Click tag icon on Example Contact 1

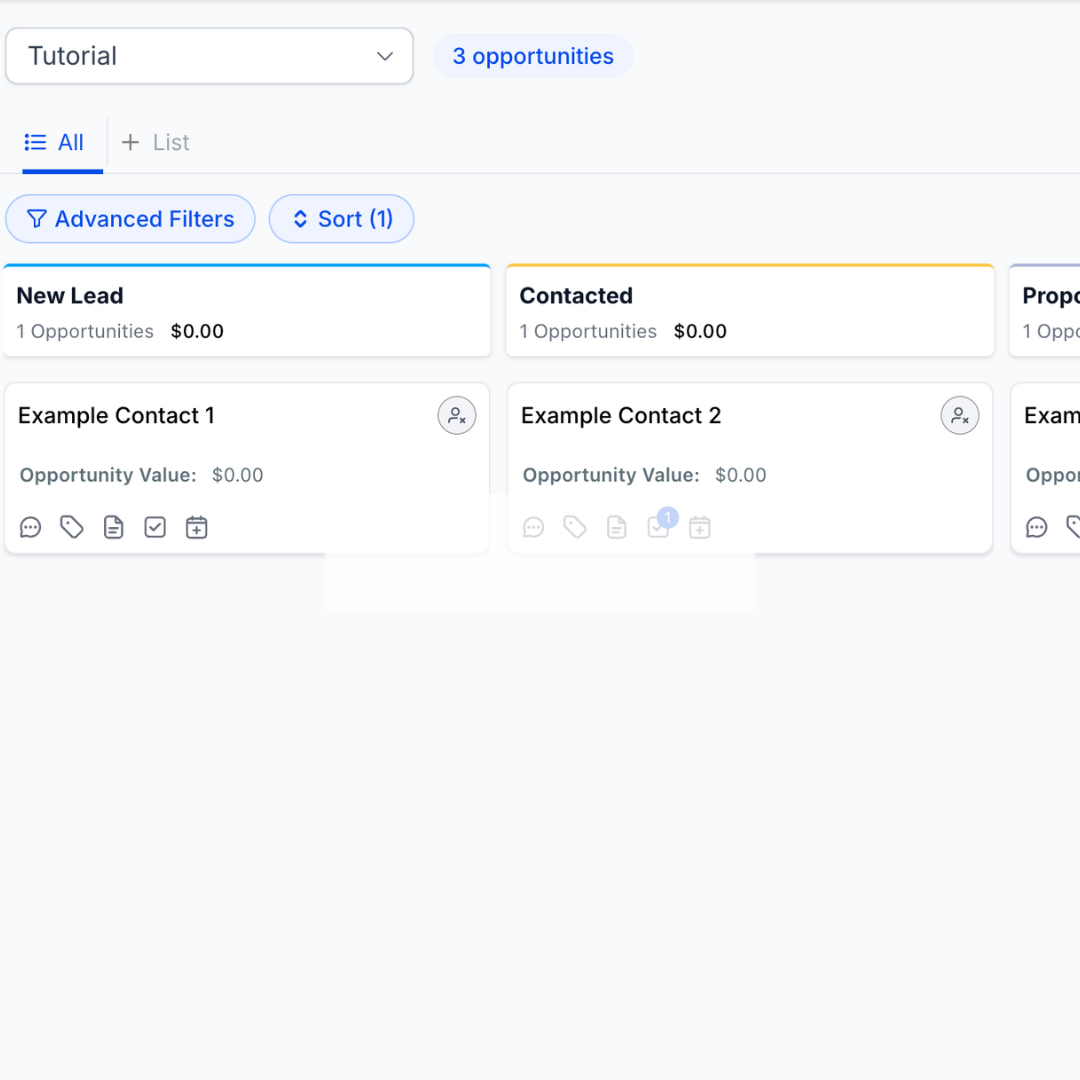click(x=72, y=527)
